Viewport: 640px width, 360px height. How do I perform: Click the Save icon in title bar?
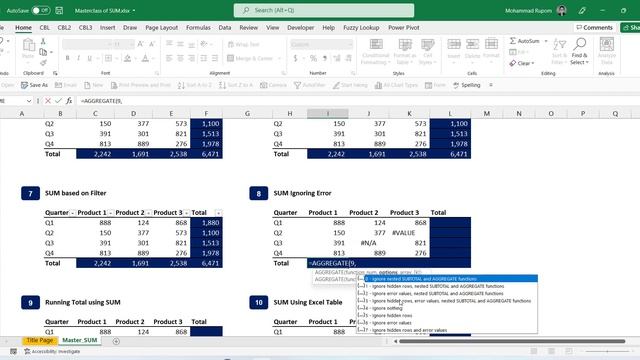tap(59, 10)
